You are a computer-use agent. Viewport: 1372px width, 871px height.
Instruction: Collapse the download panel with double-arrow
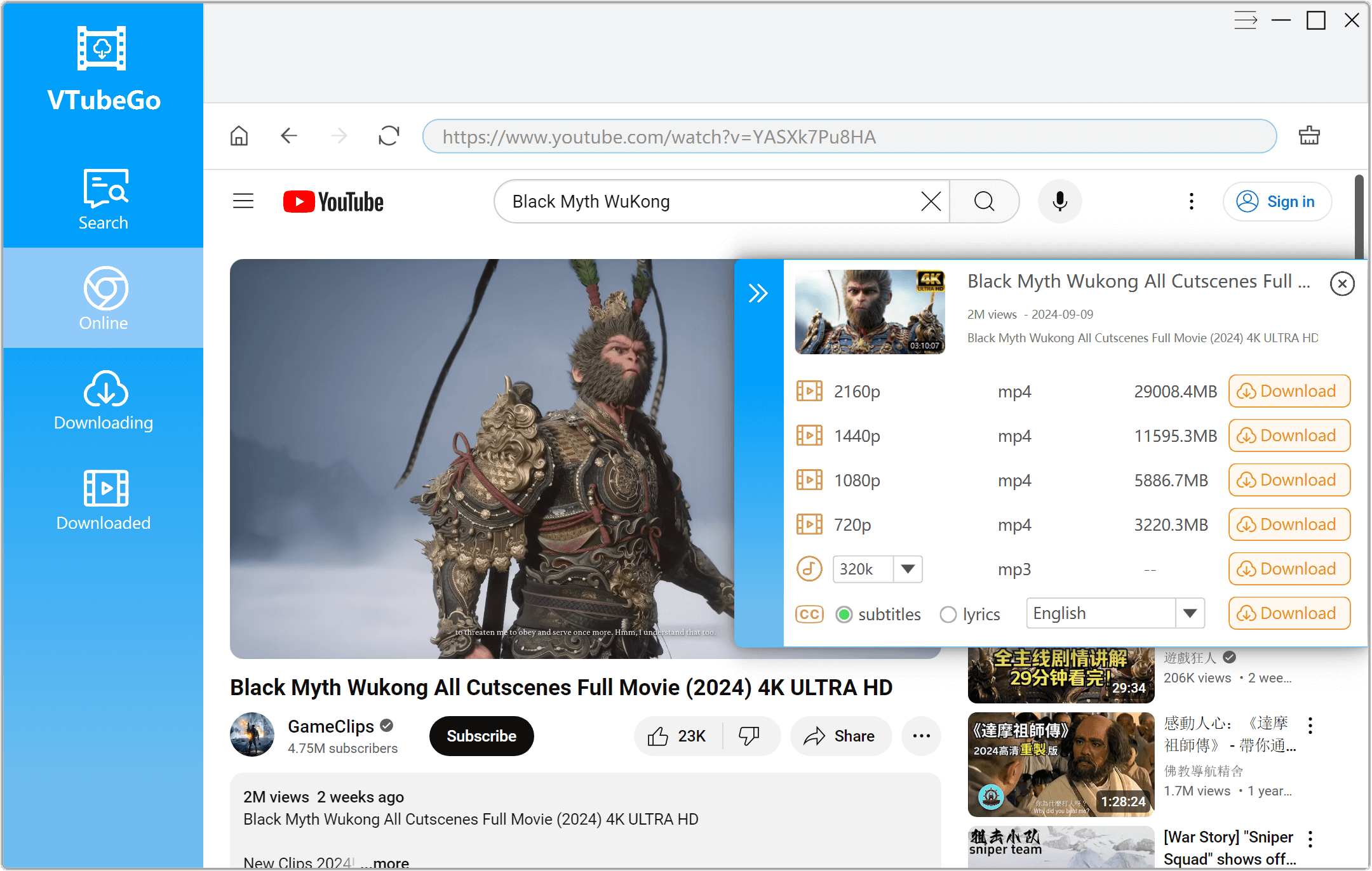point(759,293)
